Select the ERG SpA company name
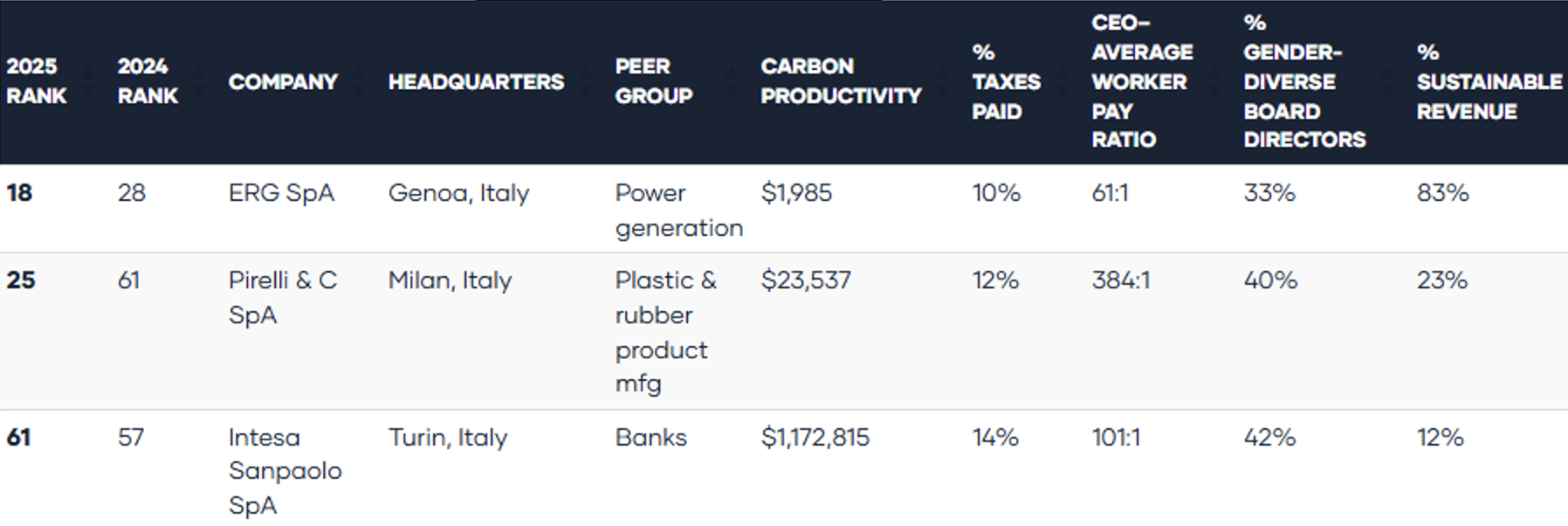 pos(281,193)
